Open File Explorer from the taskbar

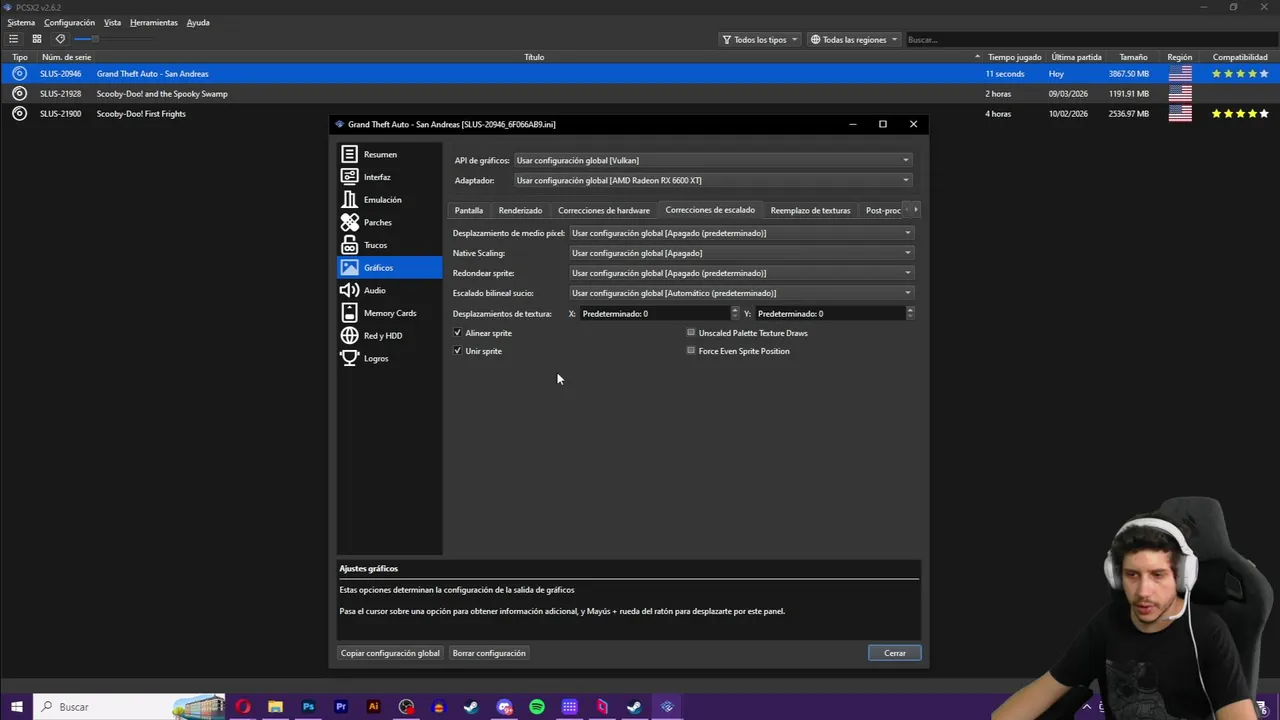point(275,707)
